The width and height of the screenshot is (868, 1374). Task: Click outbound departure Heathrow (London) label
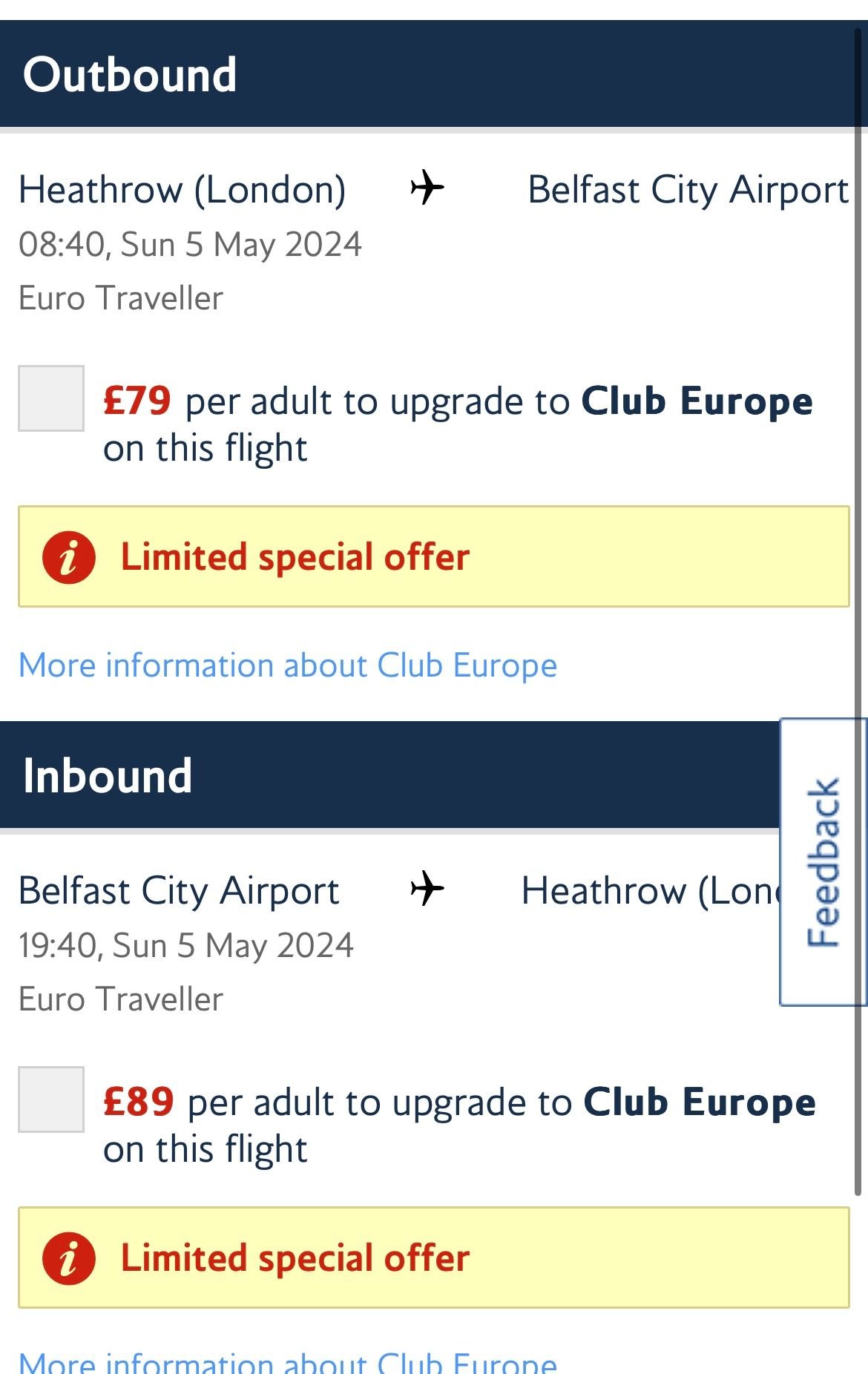(x=183, y=190)
